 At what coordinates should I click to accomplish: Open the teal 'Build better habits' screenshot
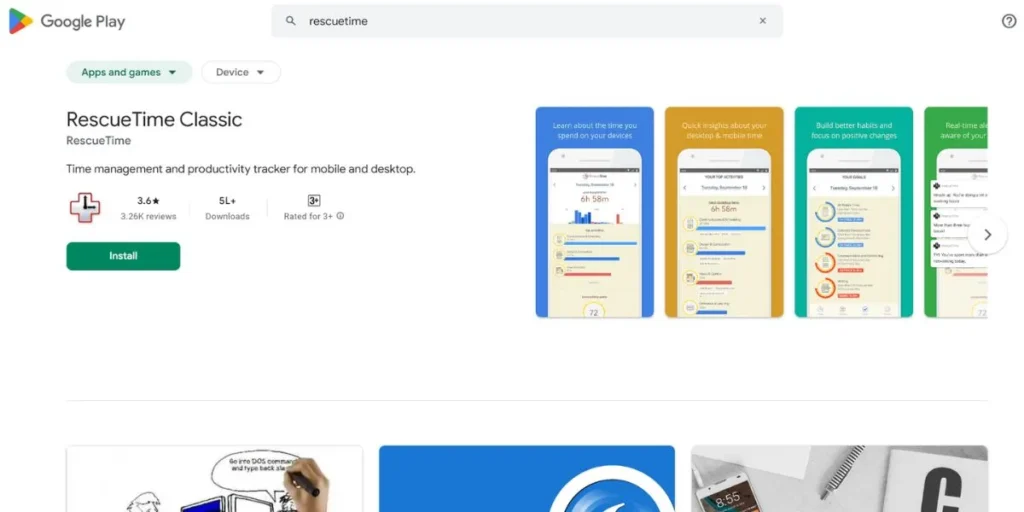(x=854, y=212)
